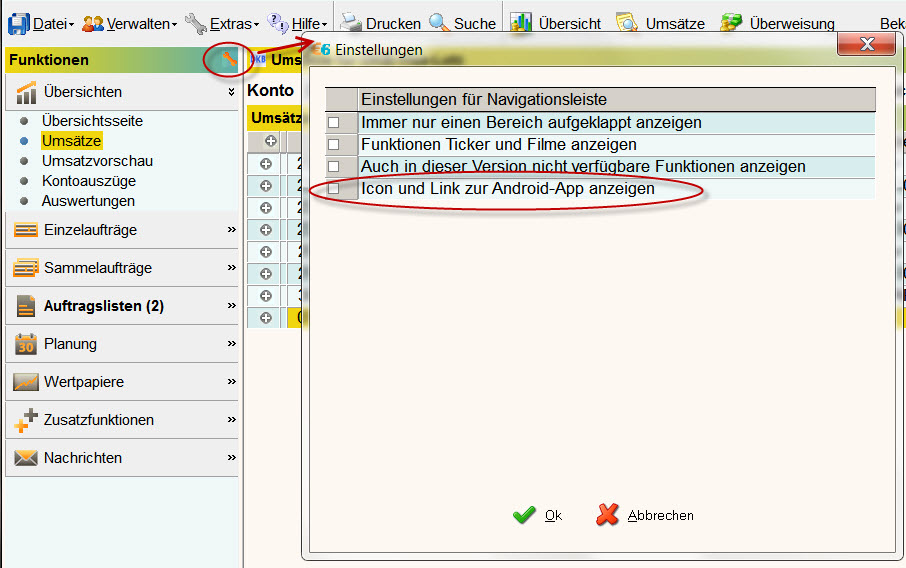
Task: Click the Zusatzfunktionen plus icon
Action: (x=25, y=420)
